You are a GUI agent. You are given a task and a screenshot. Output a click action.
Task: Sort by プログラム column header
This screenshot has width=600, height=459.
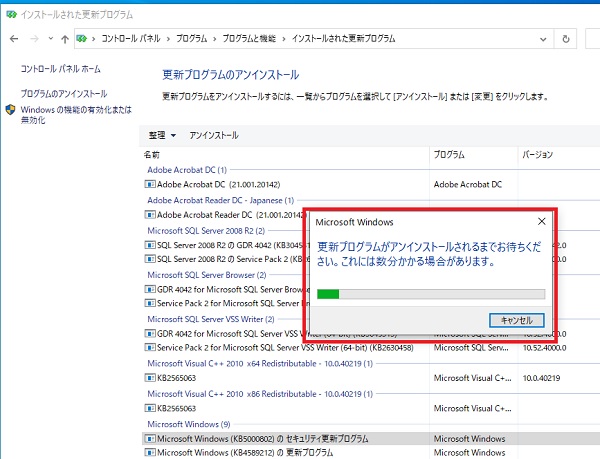coord(449,155)
